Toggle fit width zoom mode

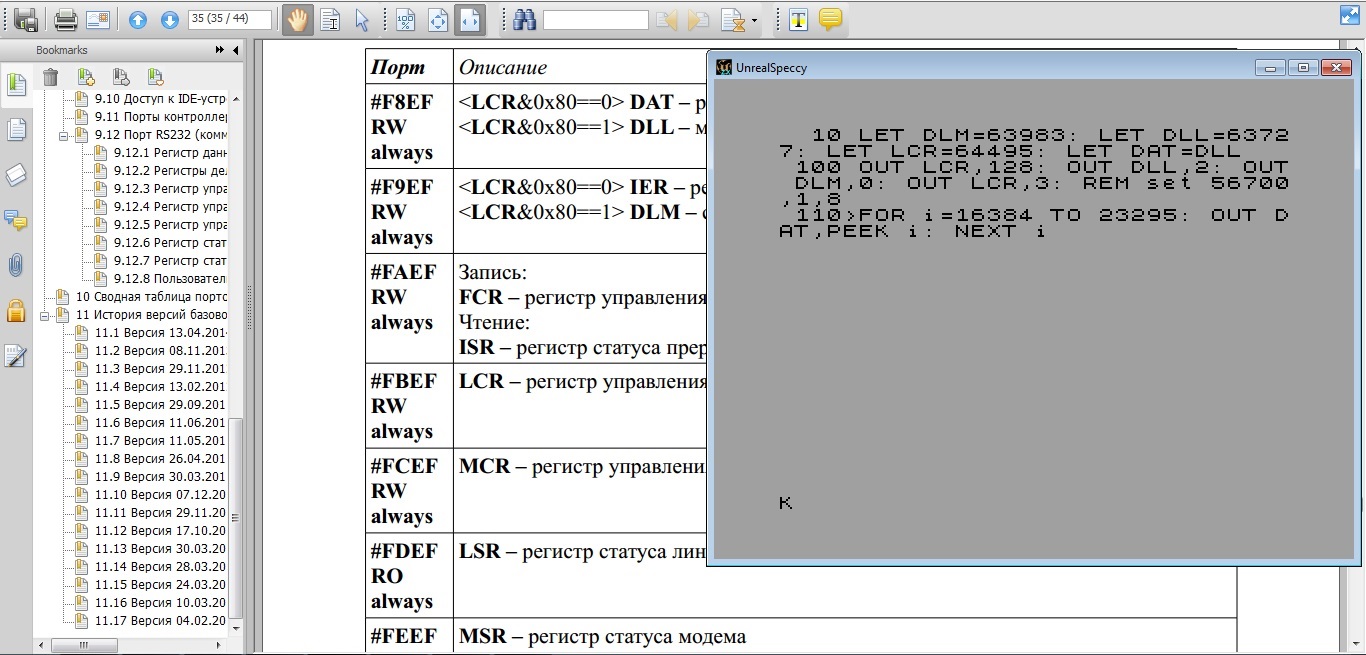point(470,19)
